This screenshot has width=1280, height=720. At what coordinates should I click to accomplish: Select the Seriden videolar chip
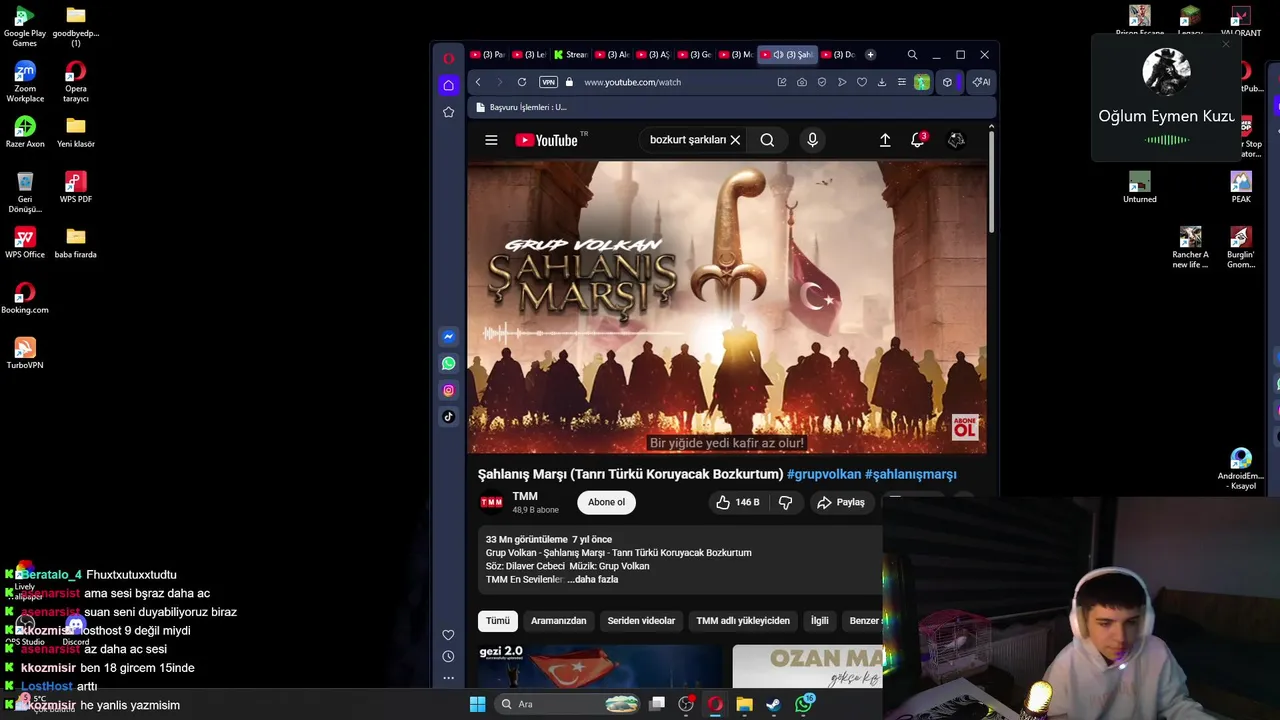coord(641,621)
